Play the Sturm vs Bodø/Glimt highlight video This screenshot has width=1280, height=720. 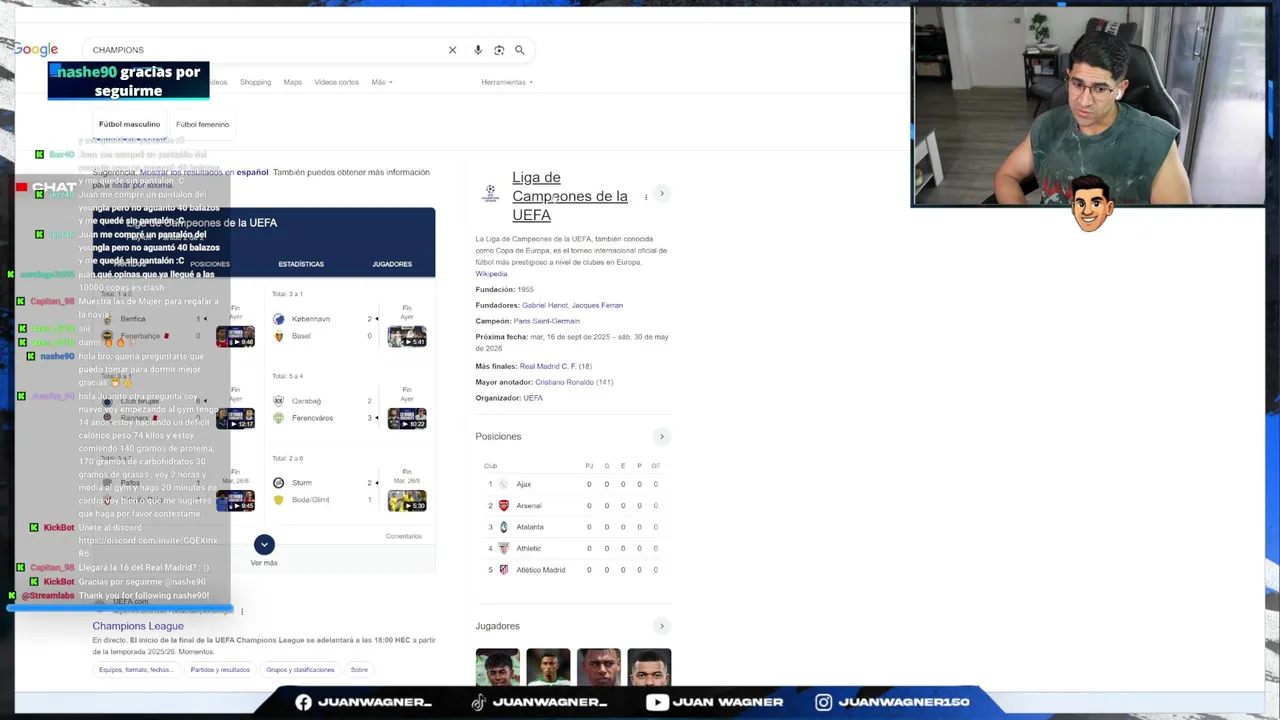(x=407, y=500)
